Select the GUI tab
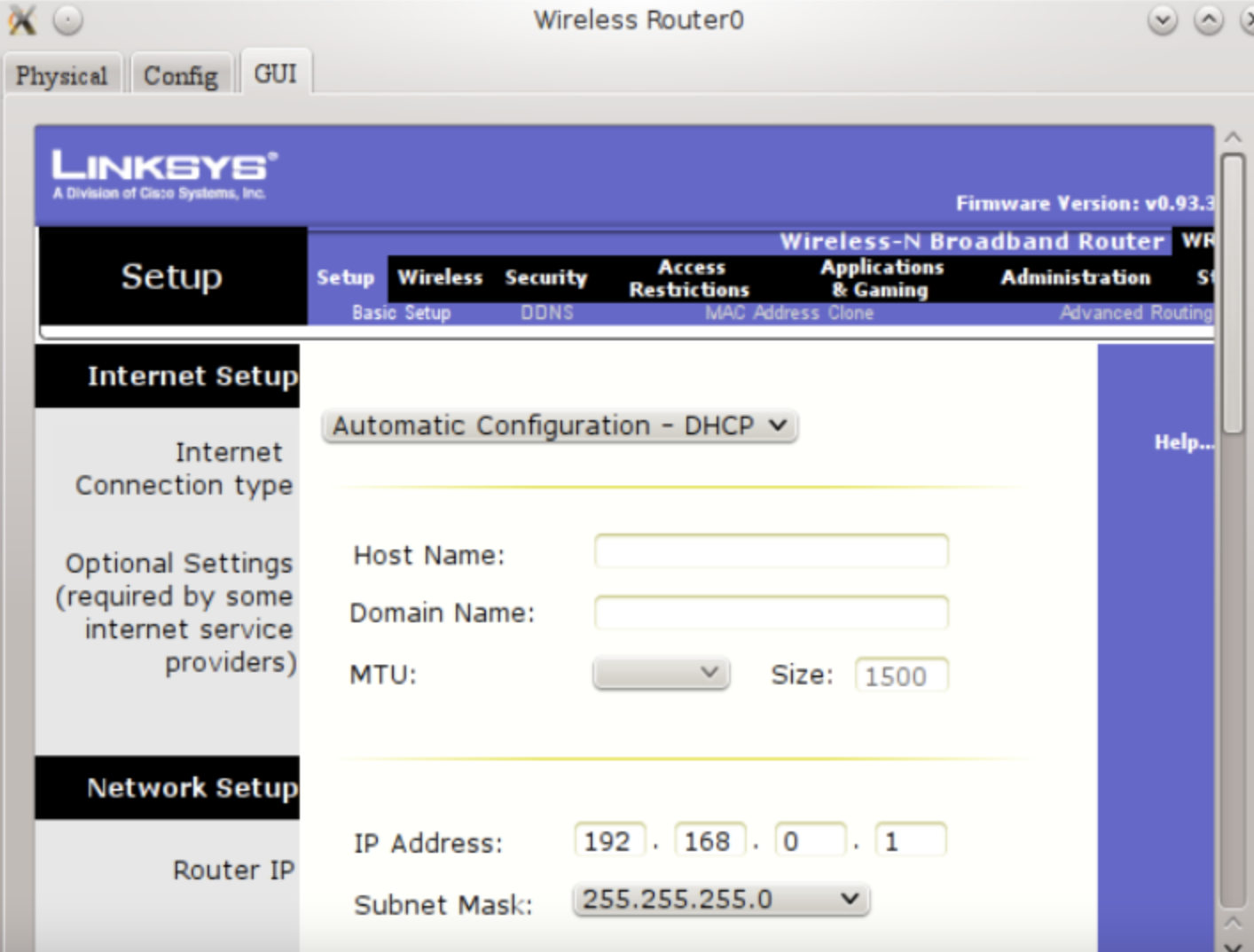The image size is (1254, 952). tap(276, 74)
